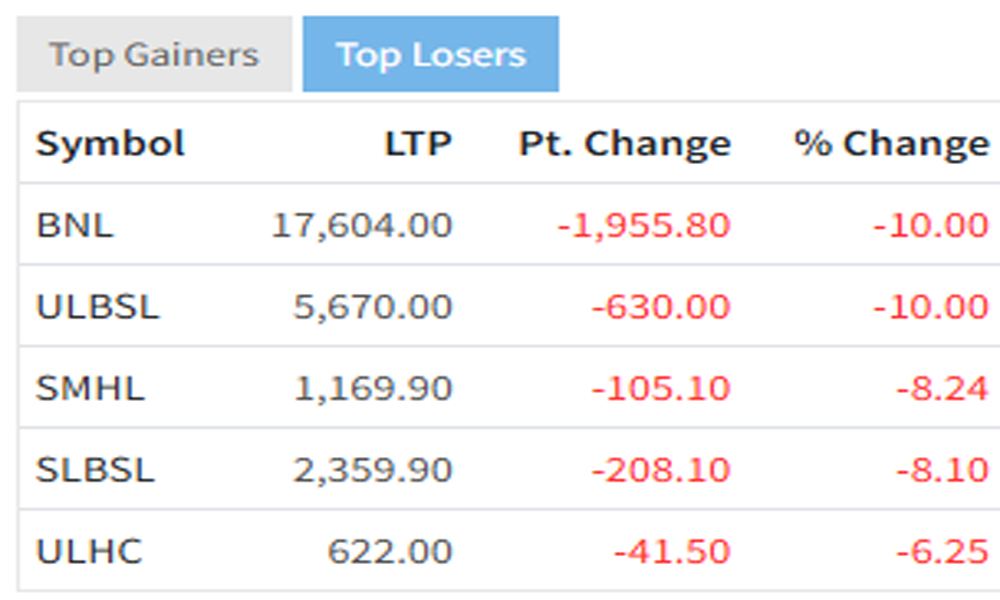Select SMHL's LTP value 1,169.90

[372, 388]
